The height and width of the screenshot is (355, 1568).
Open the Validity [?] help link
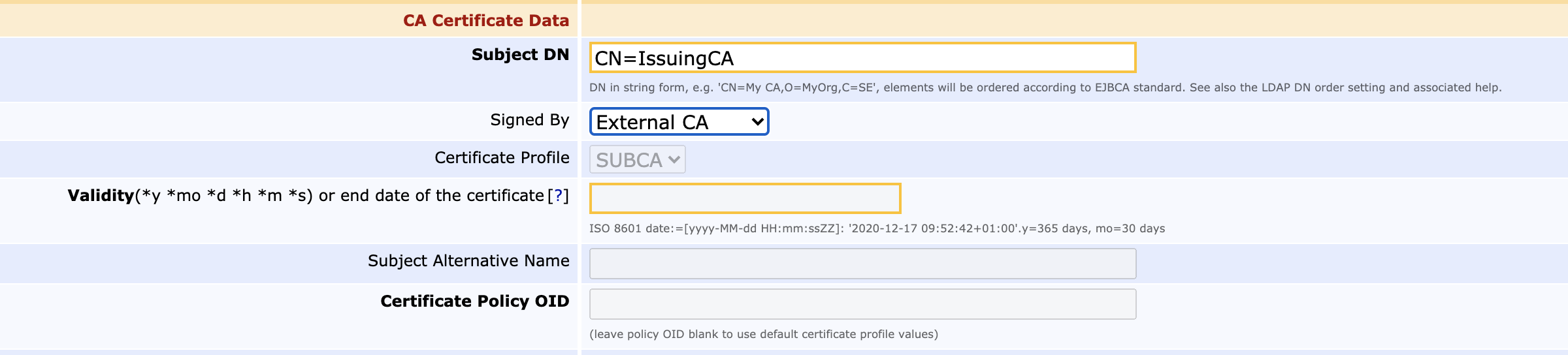coord(558,196)
